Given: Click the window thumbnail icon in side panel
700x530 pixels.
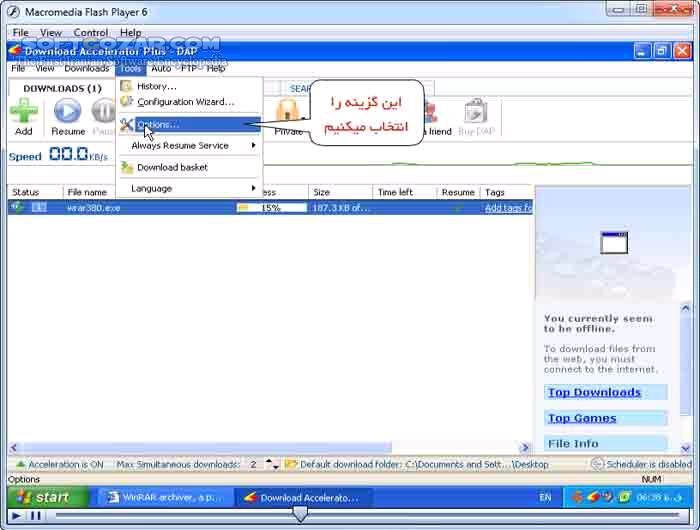Looking at the screenshot, I should pyautogui.click(x=614, y=243).
